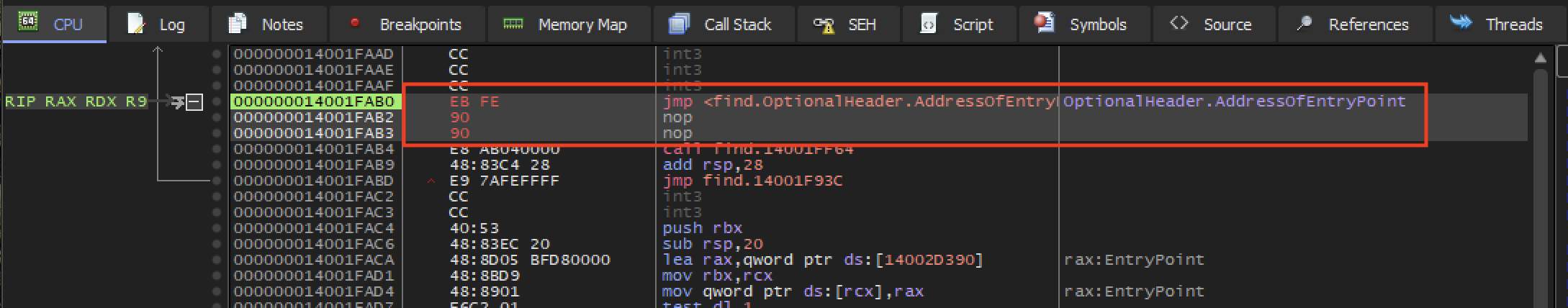Select highlighted address 000000014001FAB0
The height and width of the screenshot is (308, 1568).
click(314, 101)
